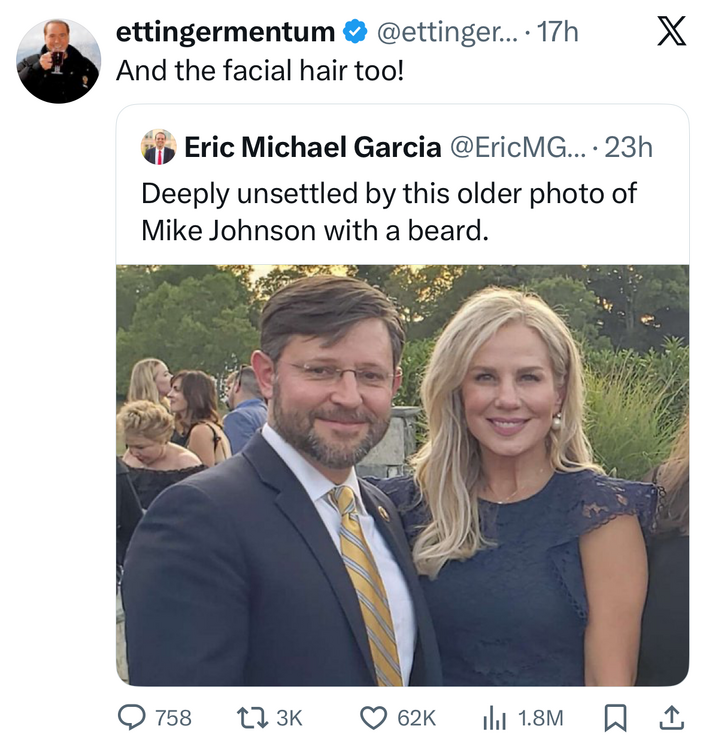Open the quoted tweet's 23h timestamp
706x750 pixels.
pyautogui.click(x=629, y=147)
